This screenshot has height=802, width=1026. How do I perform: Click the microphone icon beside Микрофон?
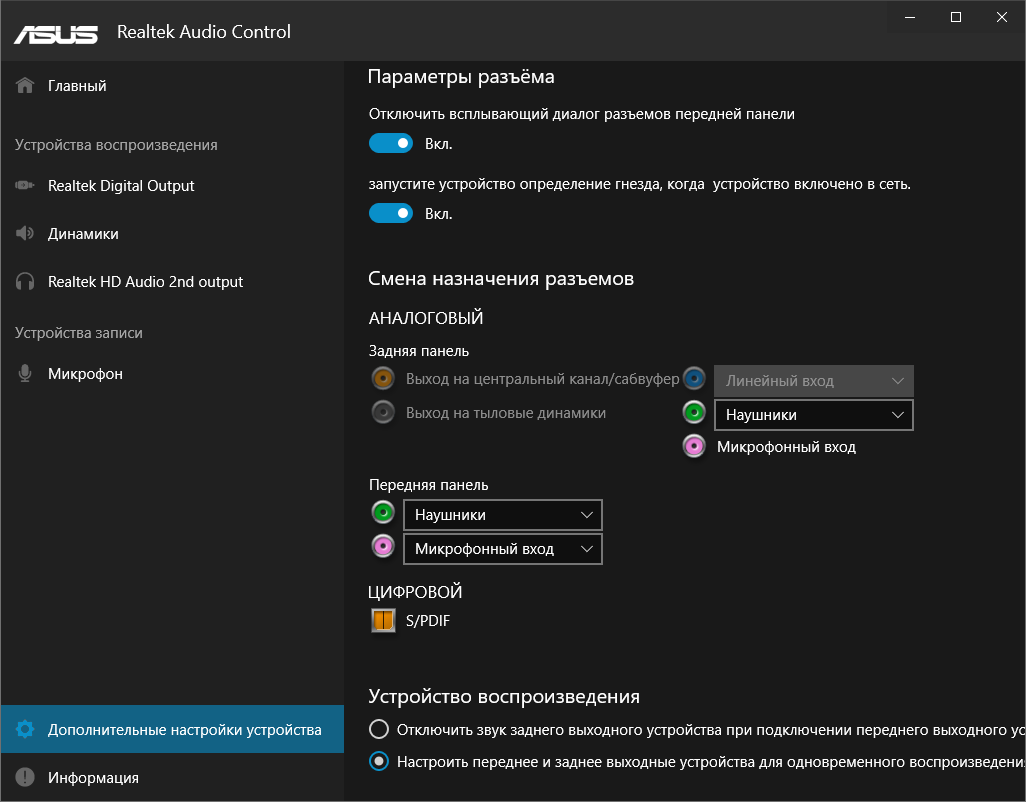(x=25, y=373)
